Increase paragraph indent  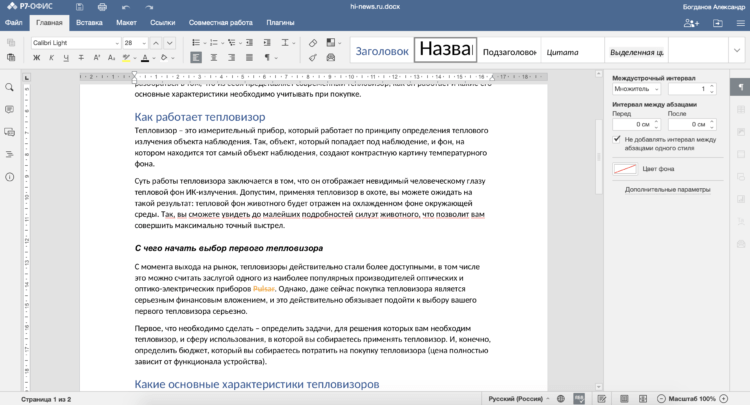267,43
